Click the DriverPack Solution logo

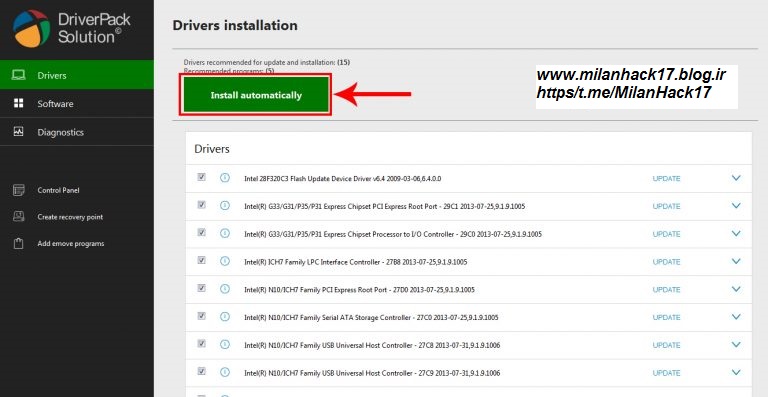tap(31, 28)
